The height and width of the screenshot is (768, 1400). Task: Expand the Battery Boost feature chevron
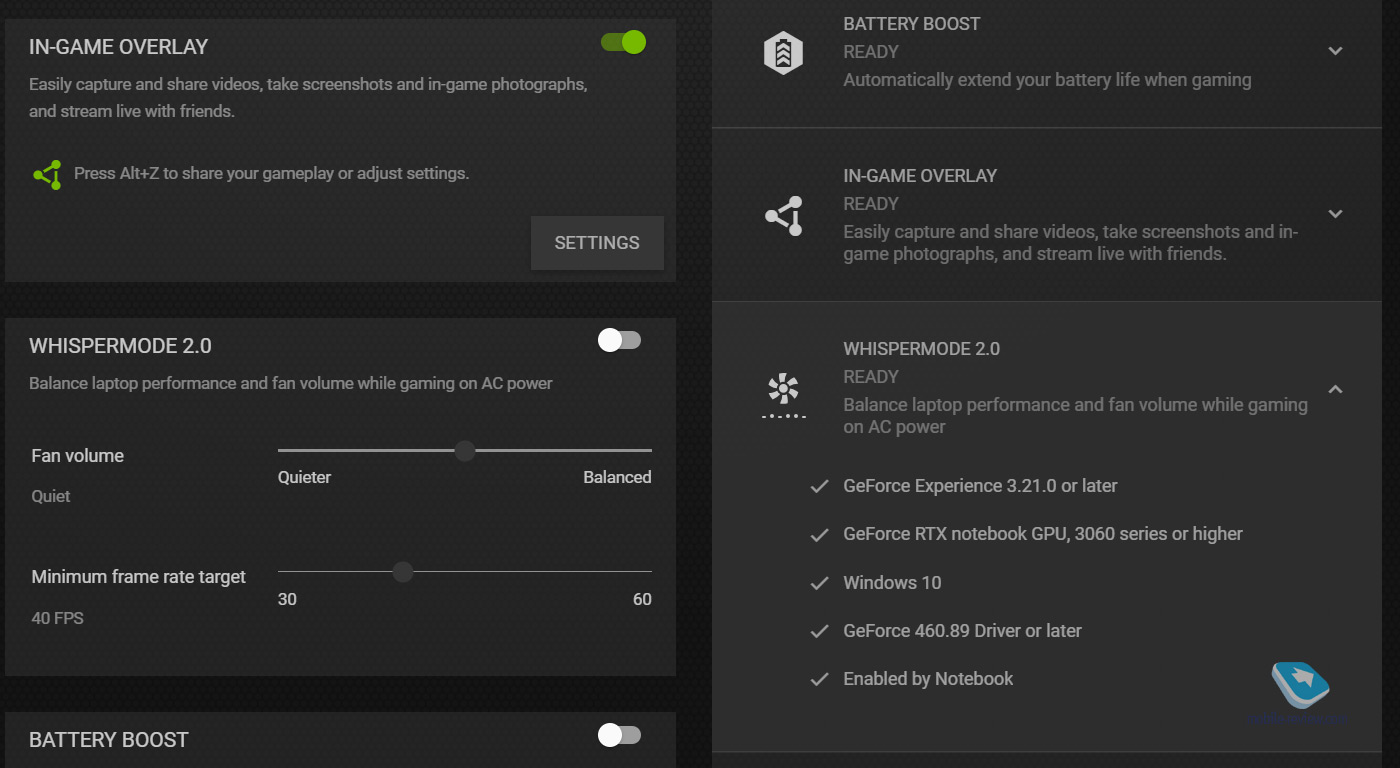(x=1335, y=51)
